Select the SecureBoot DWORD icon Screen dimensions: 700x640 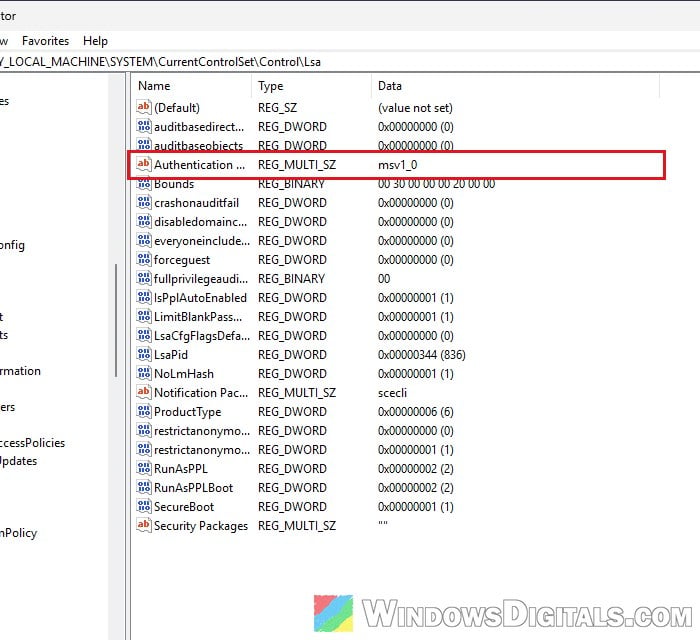(144, 507)
